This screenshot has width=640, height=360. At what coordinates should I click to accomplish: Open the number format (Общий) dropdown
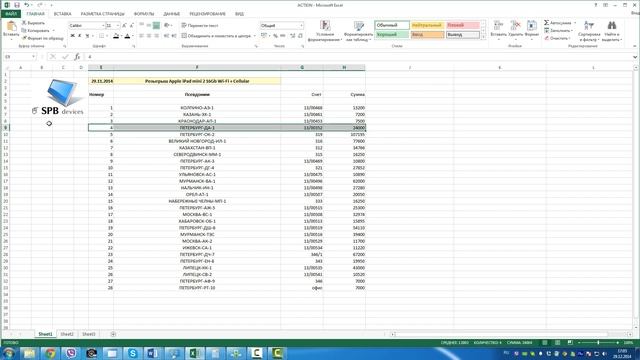pos(302,25)
